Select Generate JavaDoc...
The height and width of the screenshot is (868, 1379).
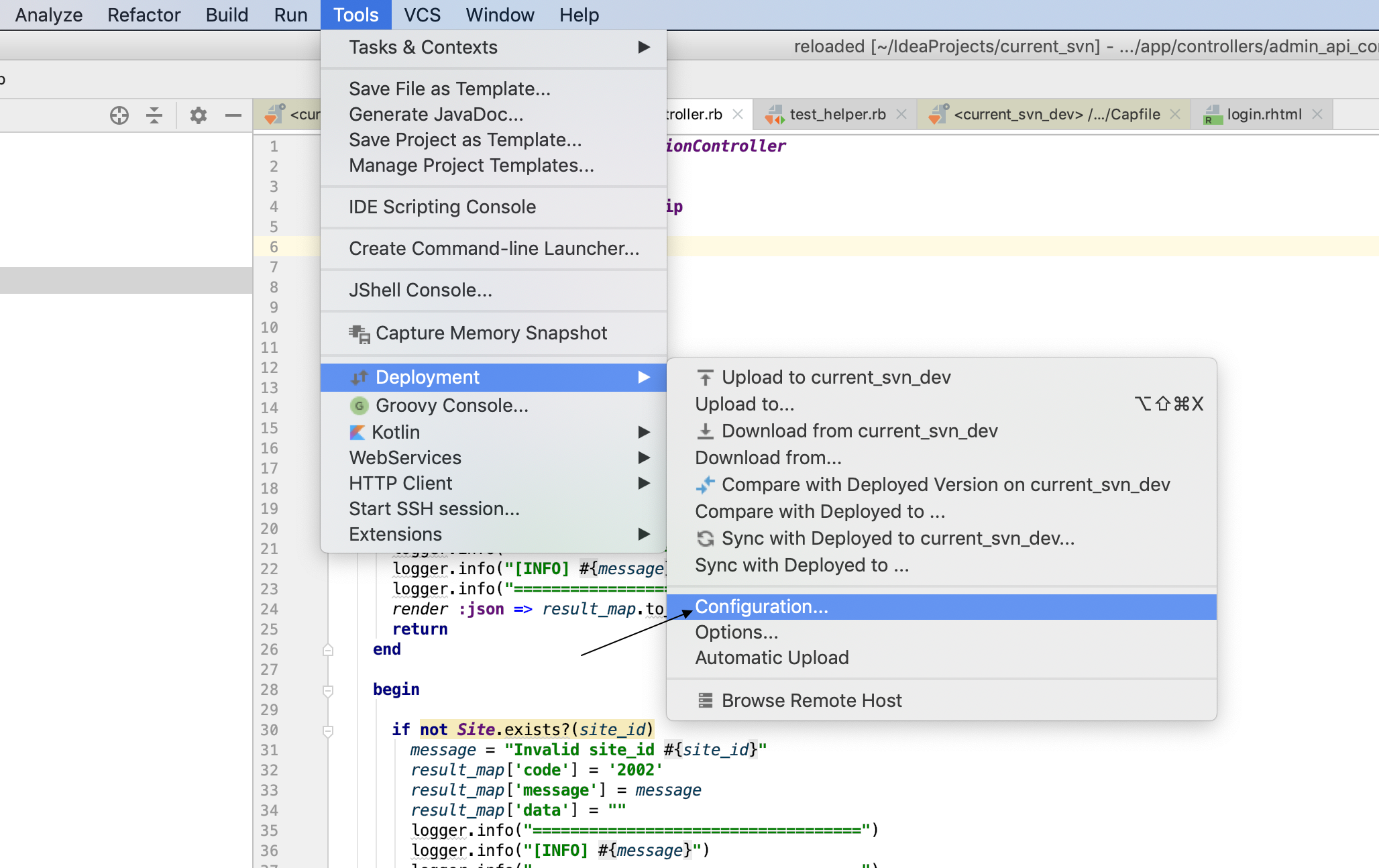494,115
